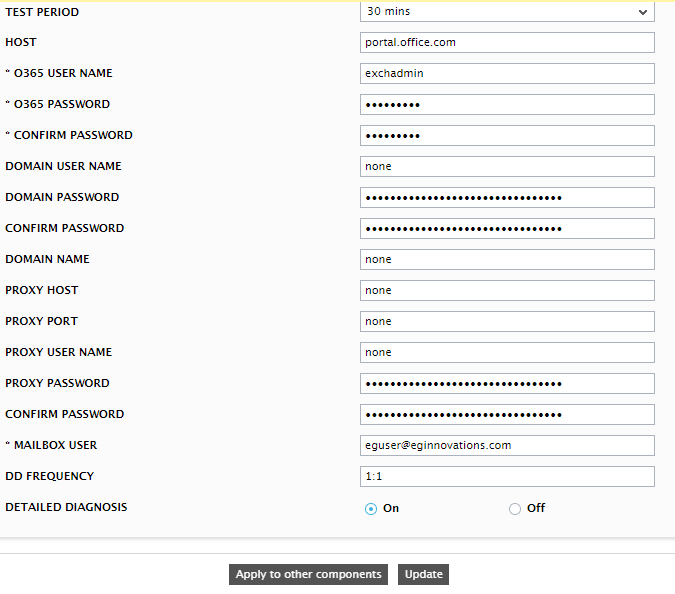Click the Proxy Host field
Screen dimensions: 675x594
(x=507, y=291)
